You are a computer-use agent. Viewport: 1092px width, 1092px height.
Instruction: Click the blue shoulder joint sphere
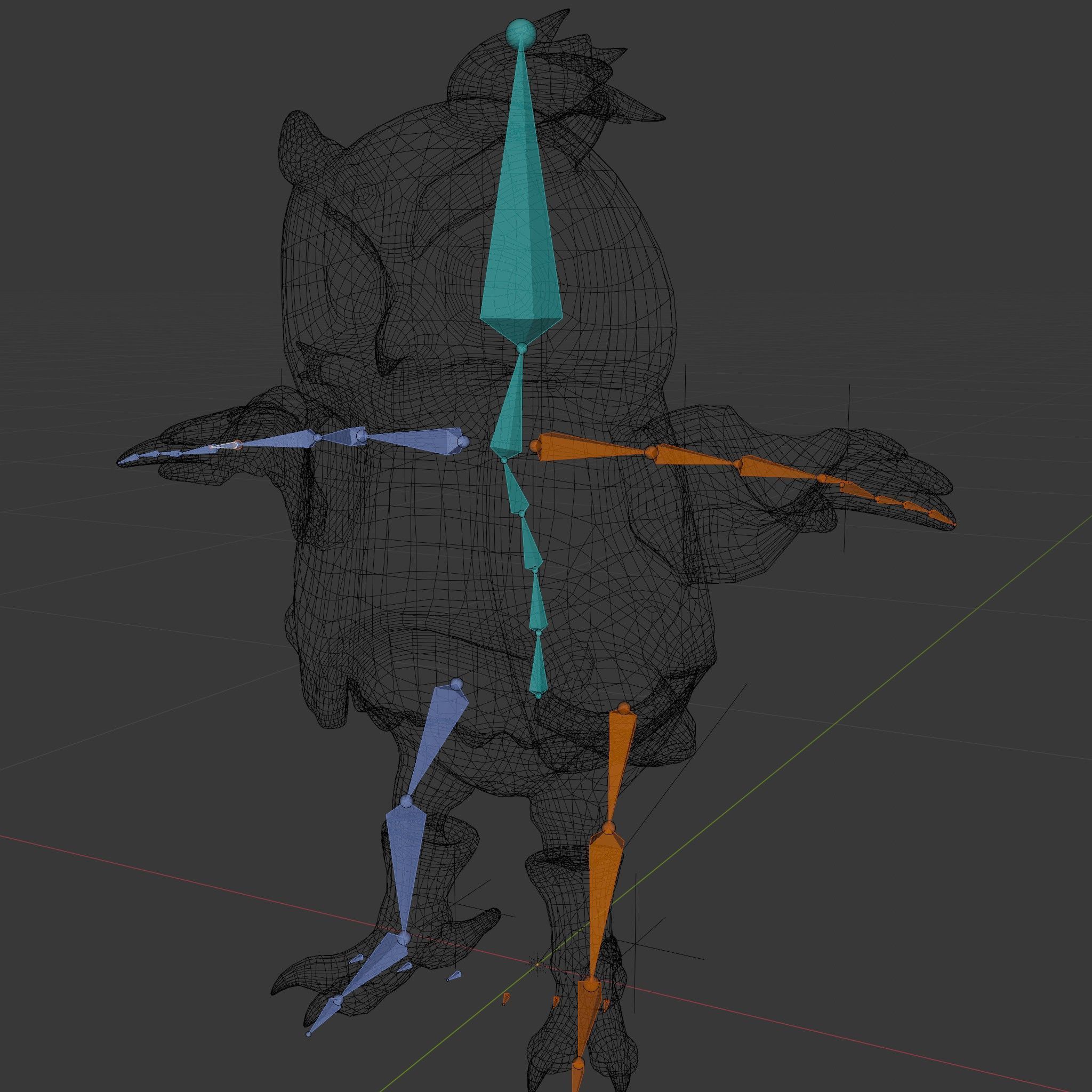[x=463, y=441]
